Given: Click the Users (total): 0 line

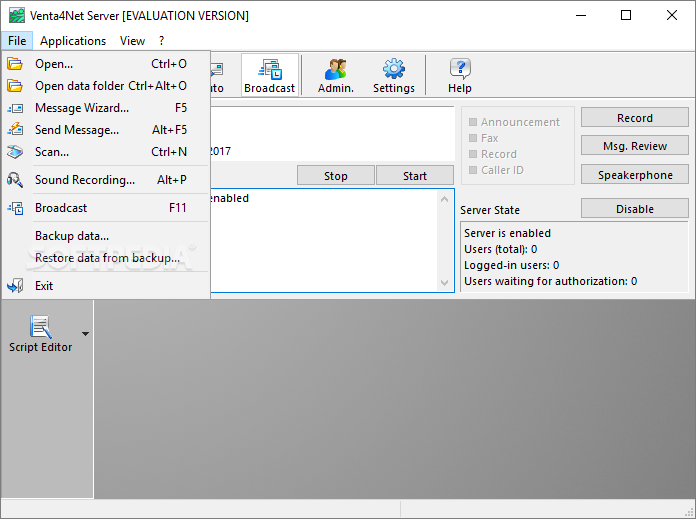Looking at the screenshot, I should [x=501, y=249].
